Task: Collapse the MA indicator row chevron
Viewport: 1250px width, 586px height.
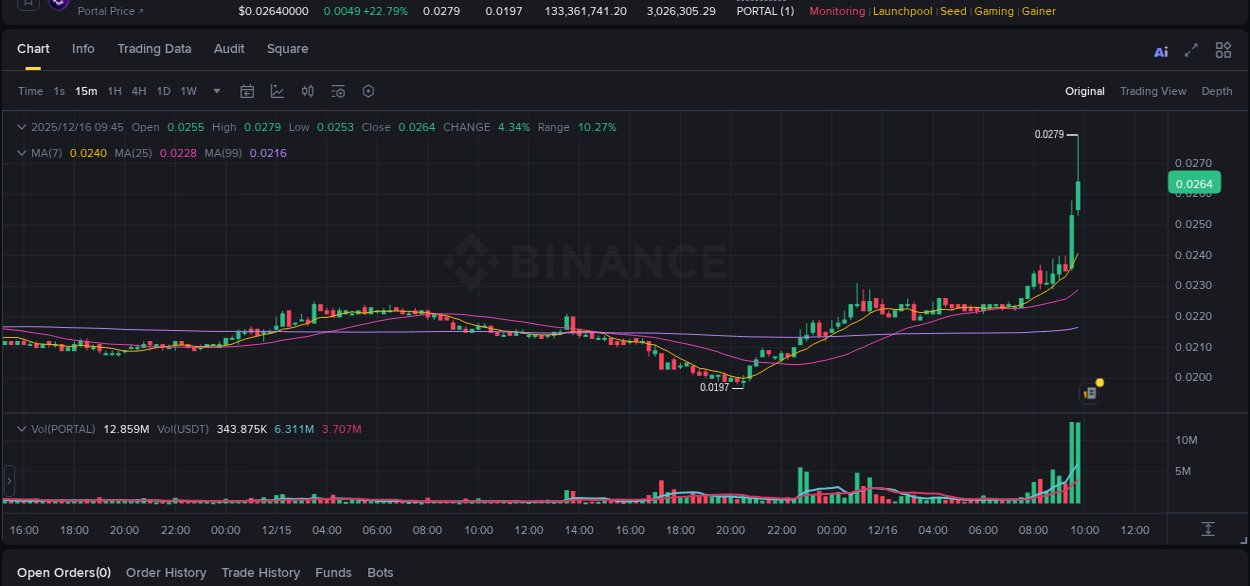Action: point(21,153)
